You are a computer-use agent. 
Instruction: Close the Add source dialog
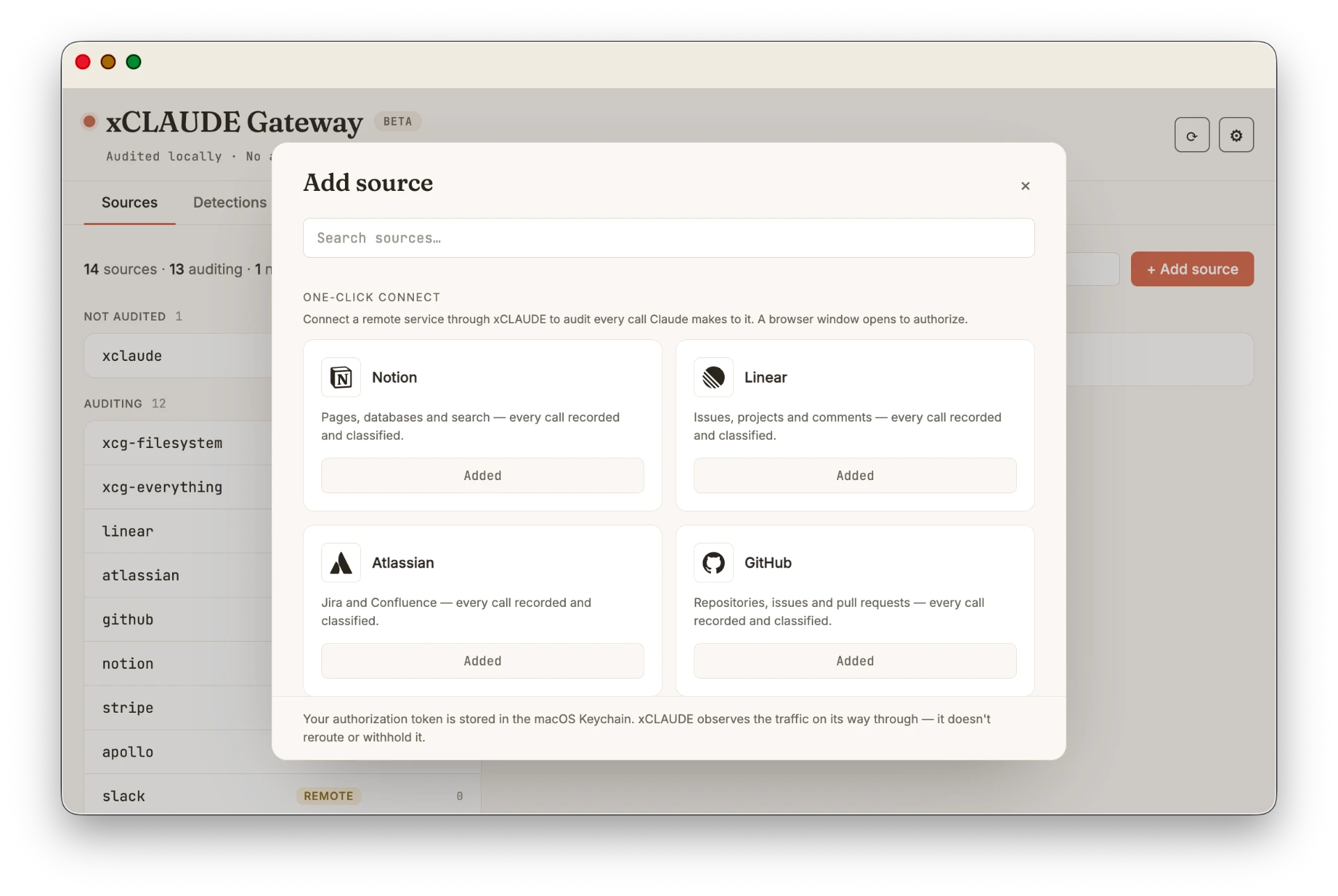click(1025, 186)
